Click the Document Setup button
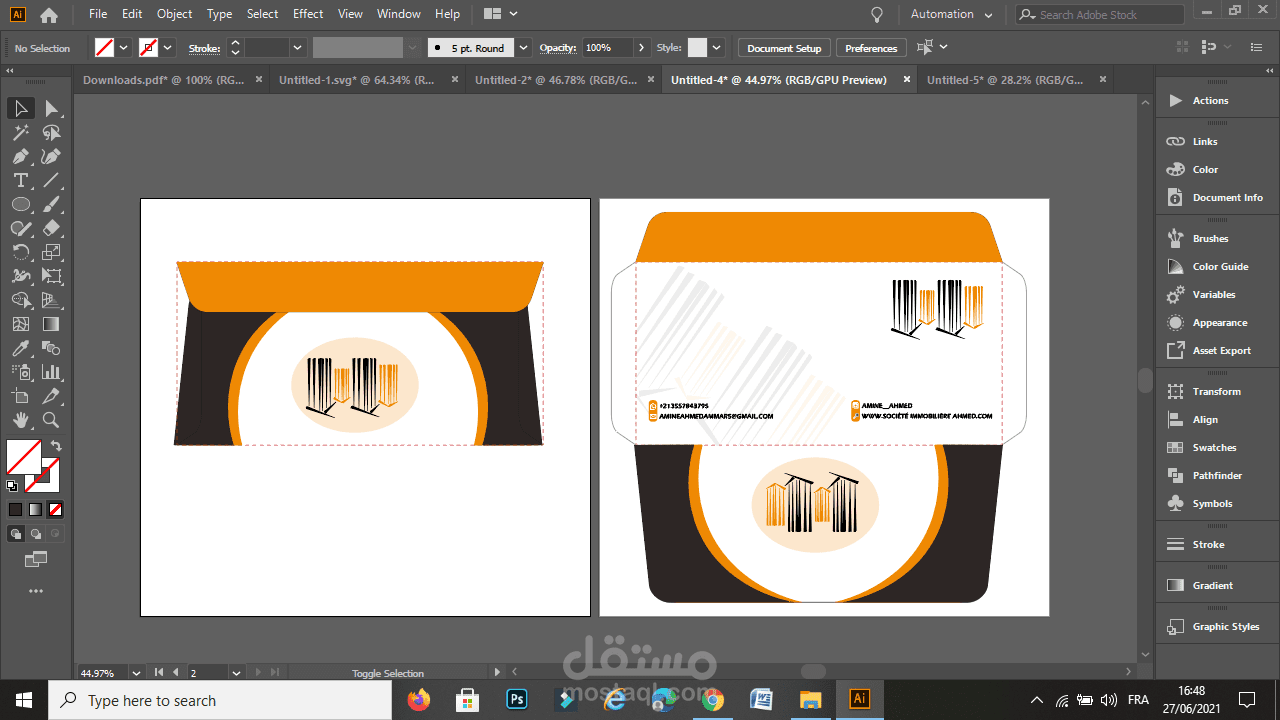Image resolution: width=1280 pixels, height=720 pixels. pos(784,48)
